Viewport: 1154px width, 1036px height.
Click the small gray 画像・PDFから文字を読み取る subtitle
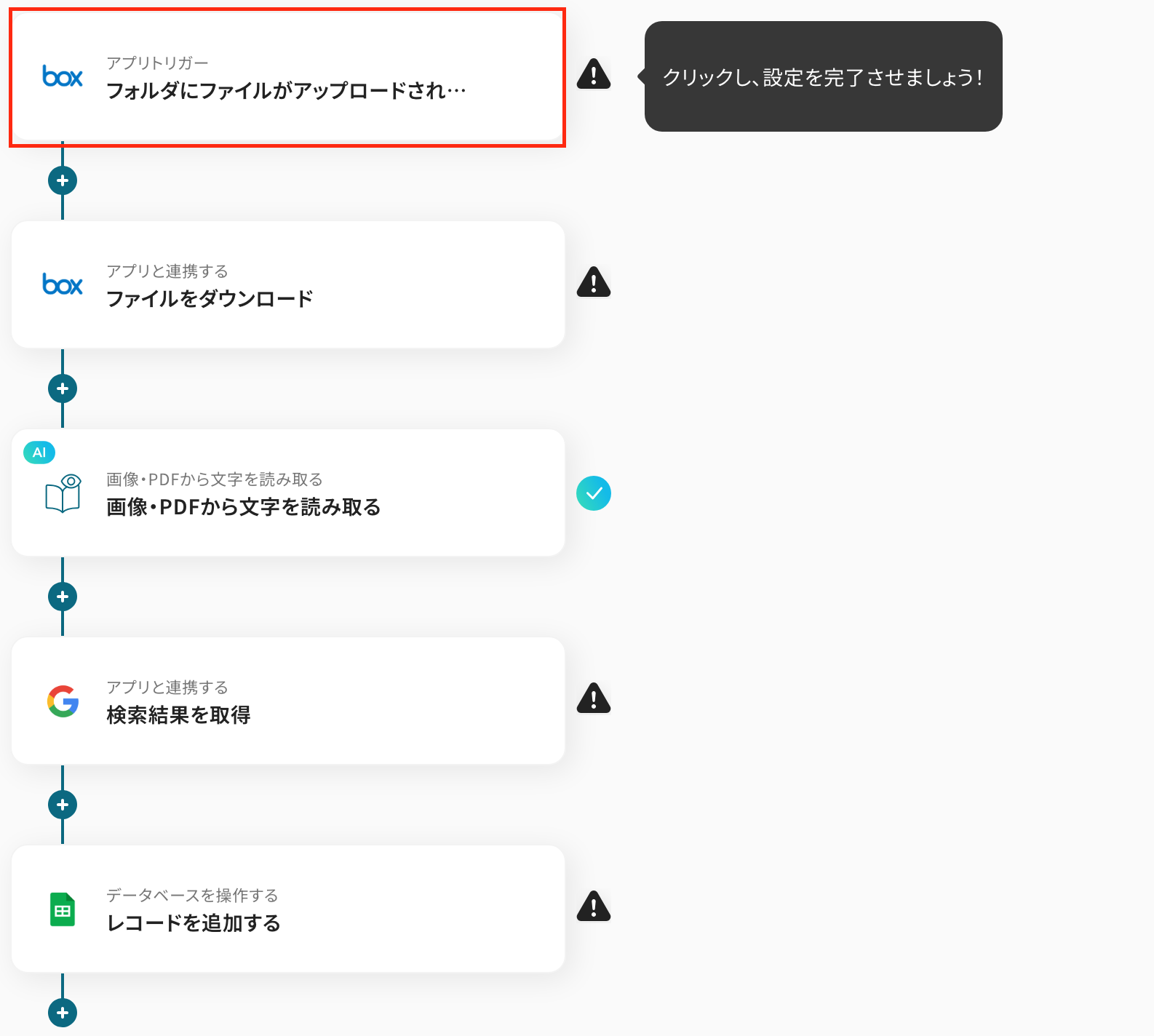(x=215, y=479)
